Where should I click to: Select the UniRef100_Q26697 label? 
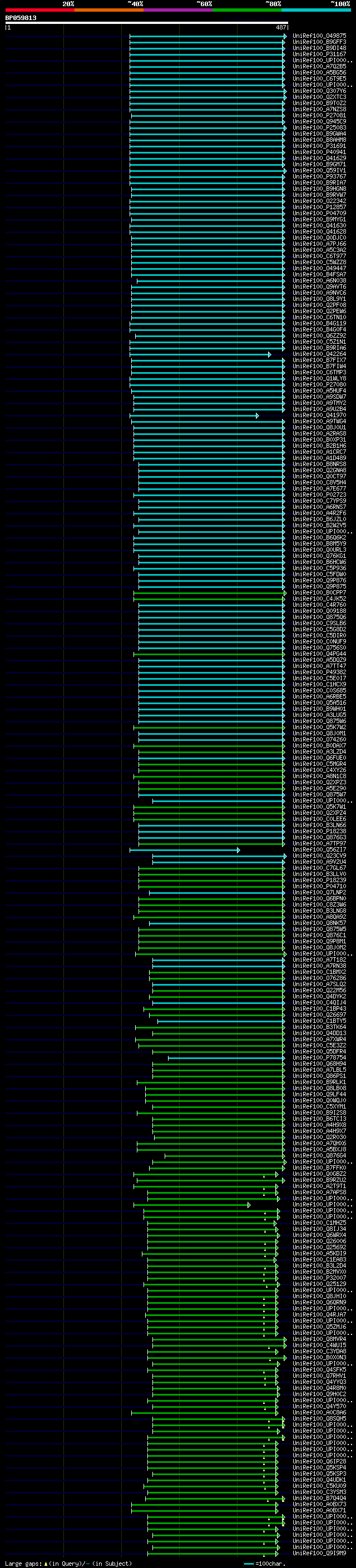[319, 1015]
